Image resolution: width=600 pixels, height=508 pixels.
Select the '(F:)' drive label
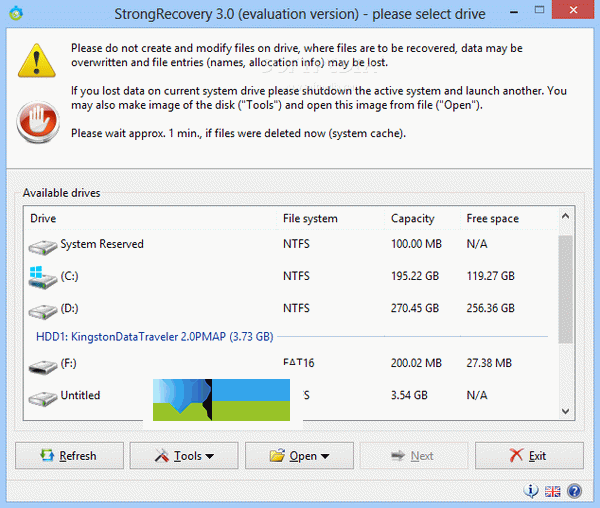[68, 363]
